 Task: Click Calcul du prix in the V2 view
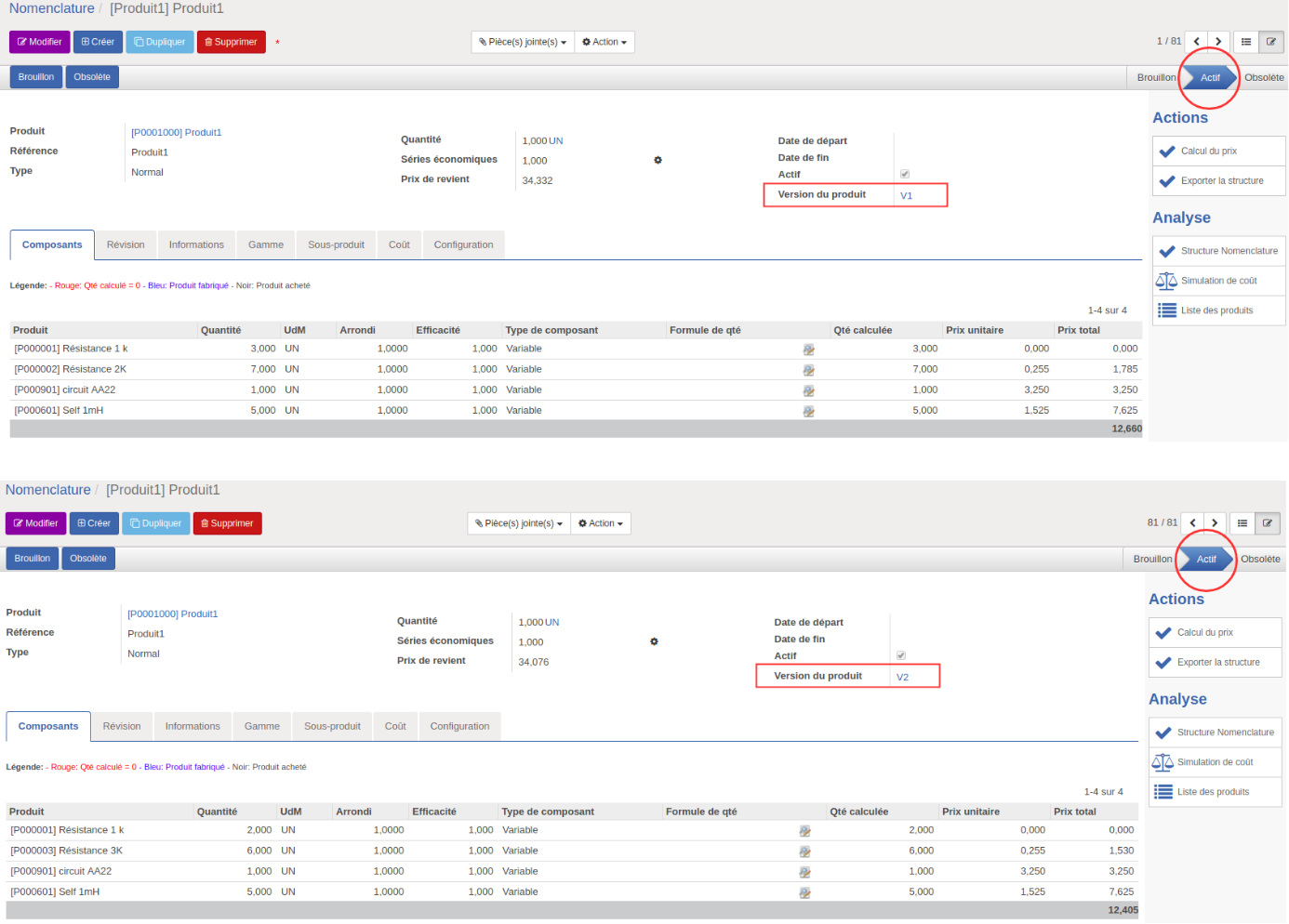click(1215, 633)
